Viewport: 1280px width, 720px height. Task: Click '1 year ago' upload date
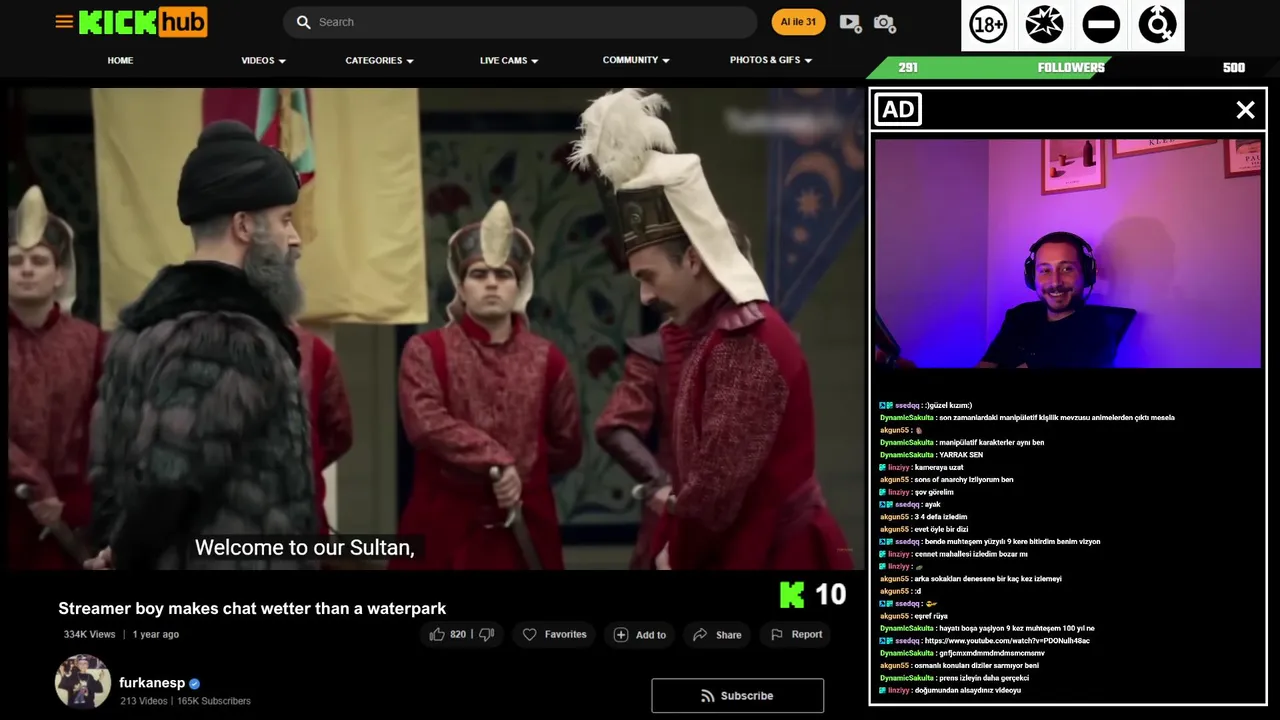coord(156,634)
